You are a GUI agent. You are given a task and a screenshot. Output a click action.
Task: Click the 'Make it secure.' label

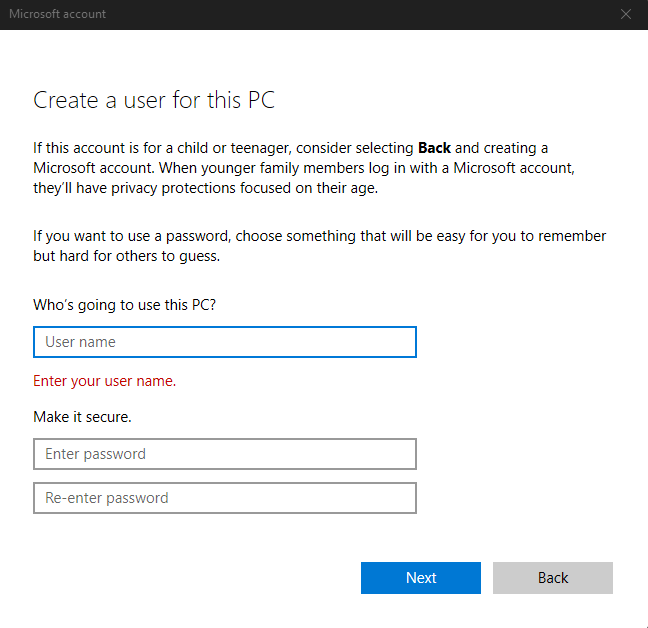click(82, 417)
